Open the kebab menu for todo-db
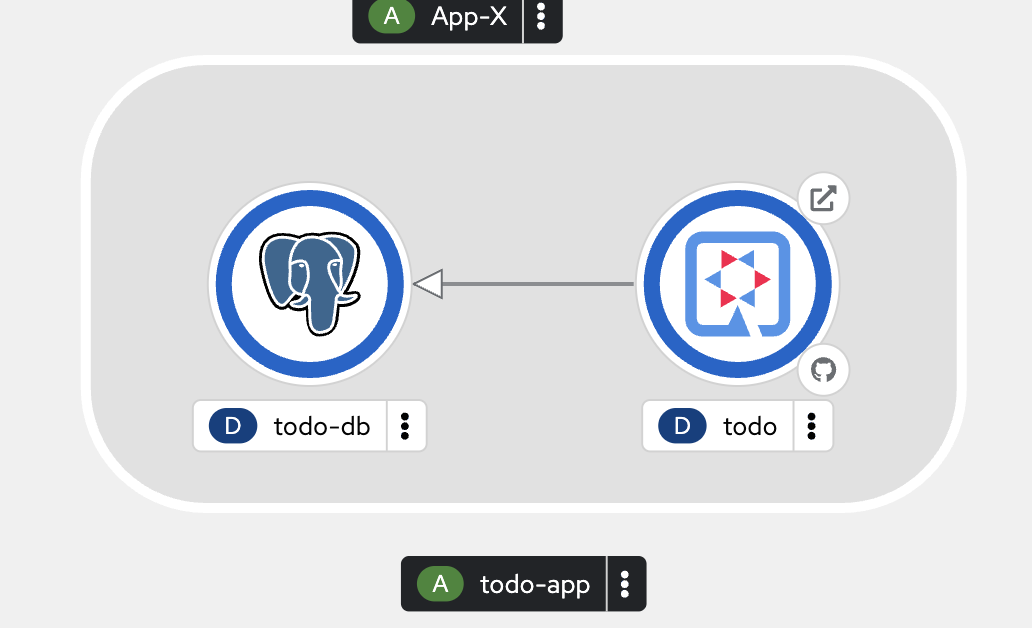The width and height of the screenshot is (1032, 628). click(x=405, y=426)
